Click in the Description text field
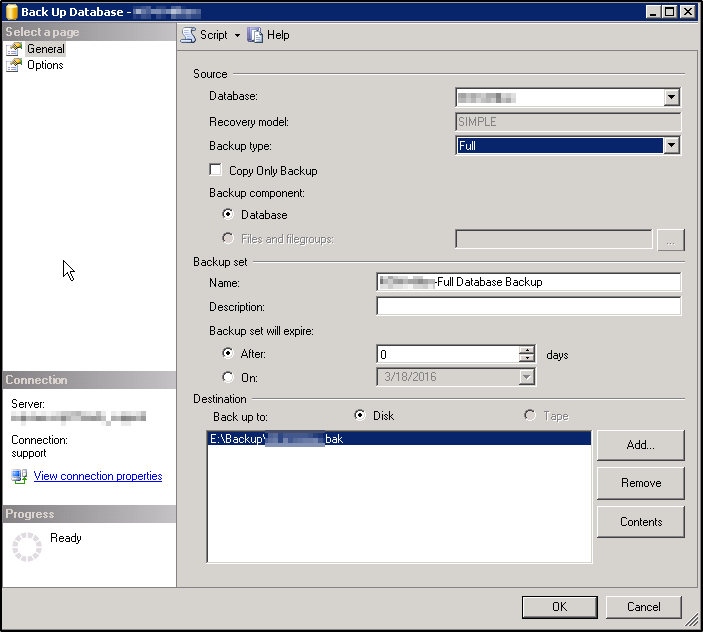 pos(528,307)
